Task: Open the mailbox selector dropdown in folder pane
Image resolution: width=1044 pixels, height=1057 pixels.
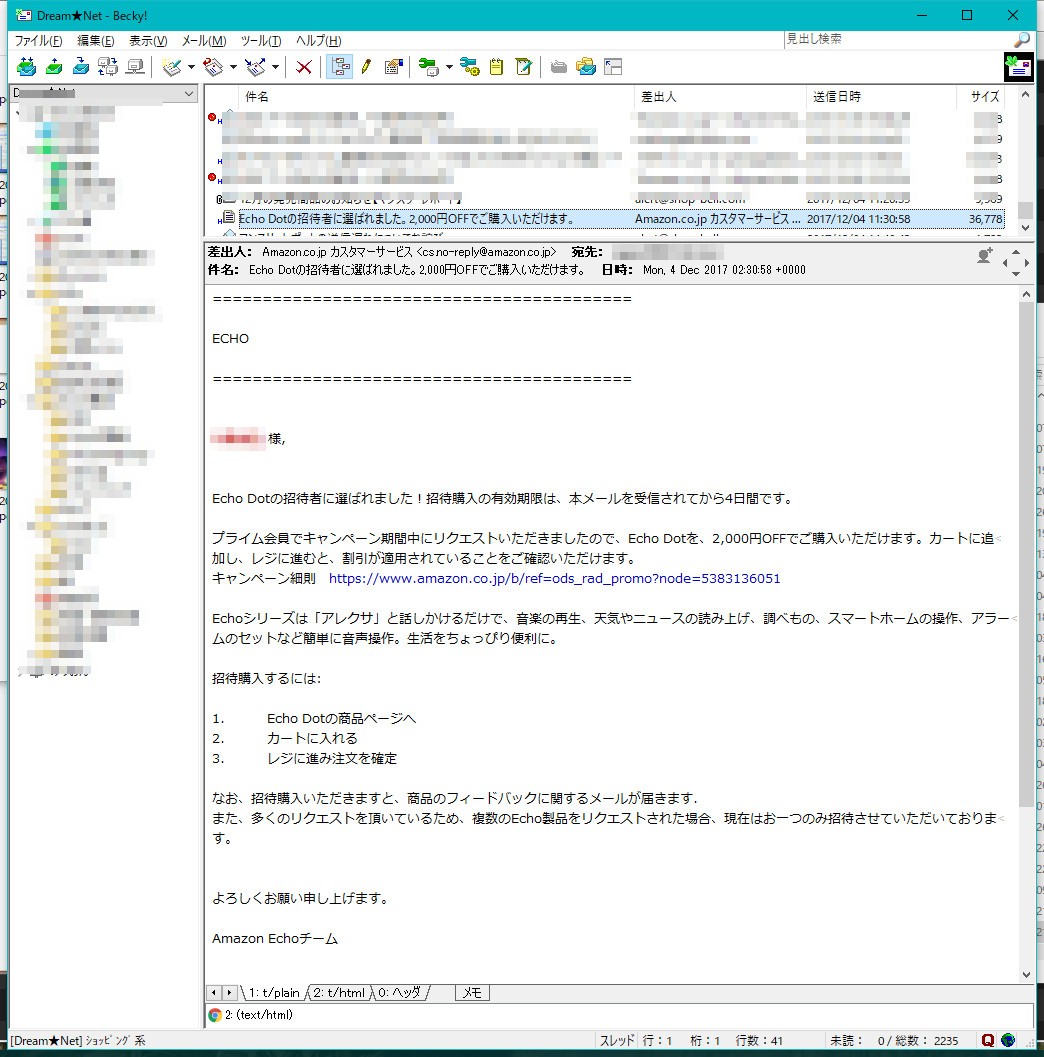Action: [x=189, y=94]
